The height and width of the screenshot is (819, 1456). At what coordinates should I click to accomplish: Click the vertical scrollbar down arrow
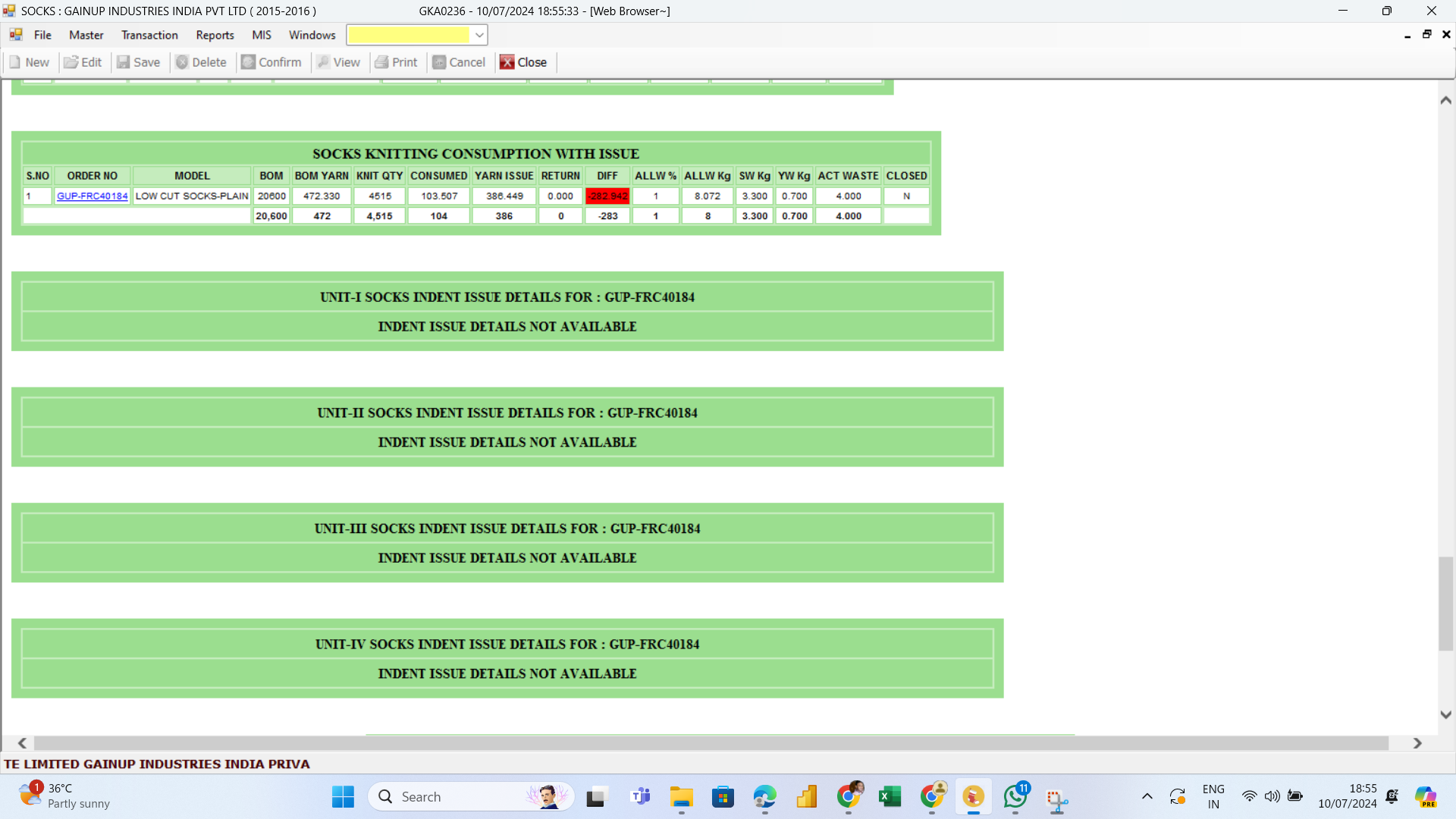coord(1446,714)
